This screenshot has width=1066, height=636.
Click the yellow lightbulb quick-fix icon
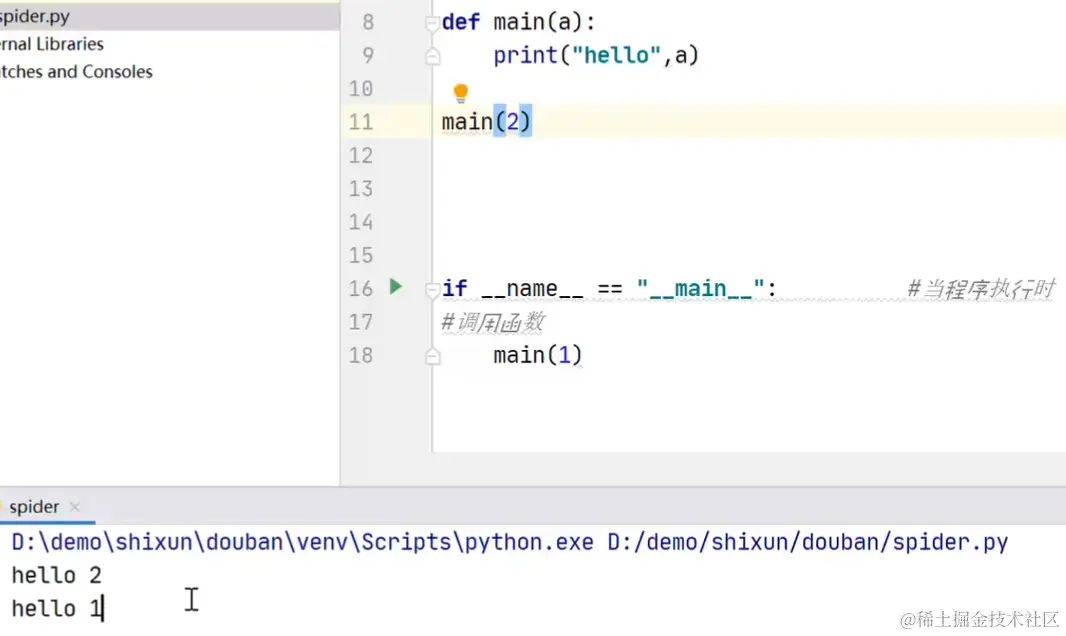point(460,92)
